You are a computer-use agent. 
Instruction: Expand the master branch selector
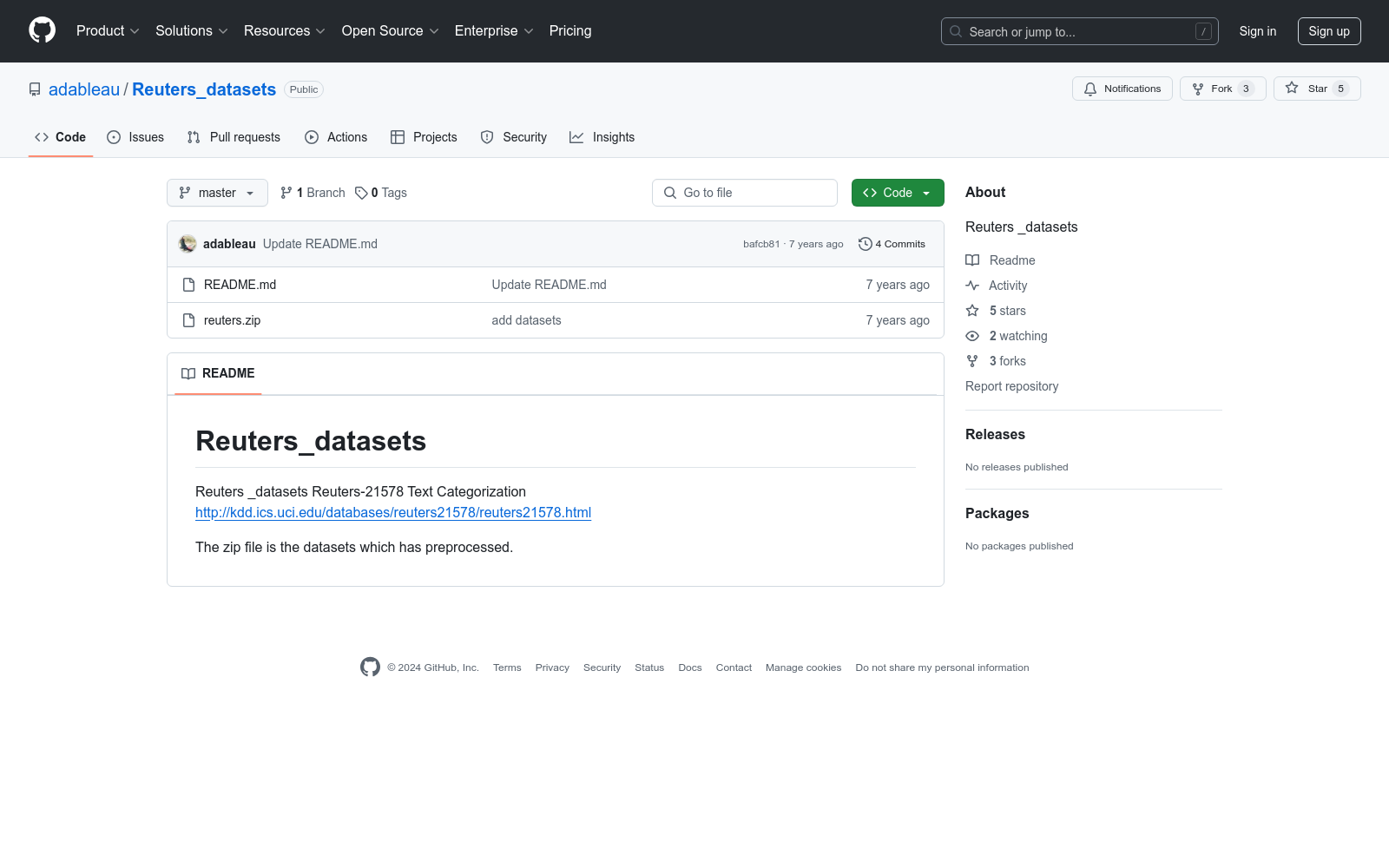217,193
